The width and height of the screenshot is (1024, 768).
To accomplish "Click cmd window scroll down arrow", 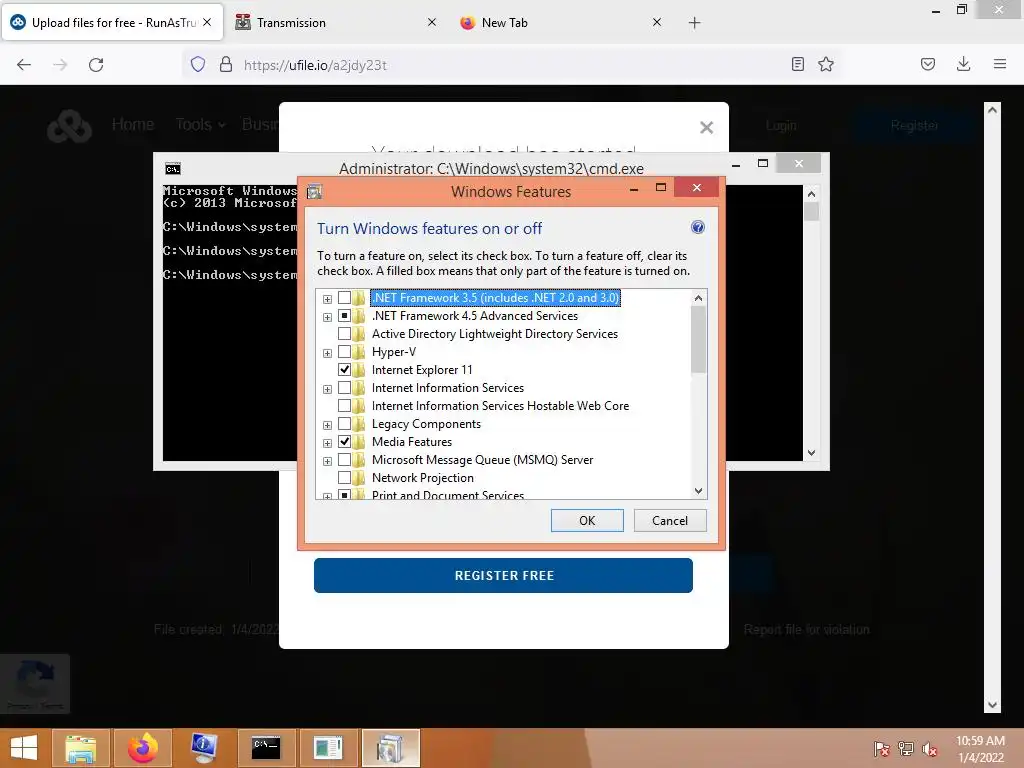I will click(811, 453).
